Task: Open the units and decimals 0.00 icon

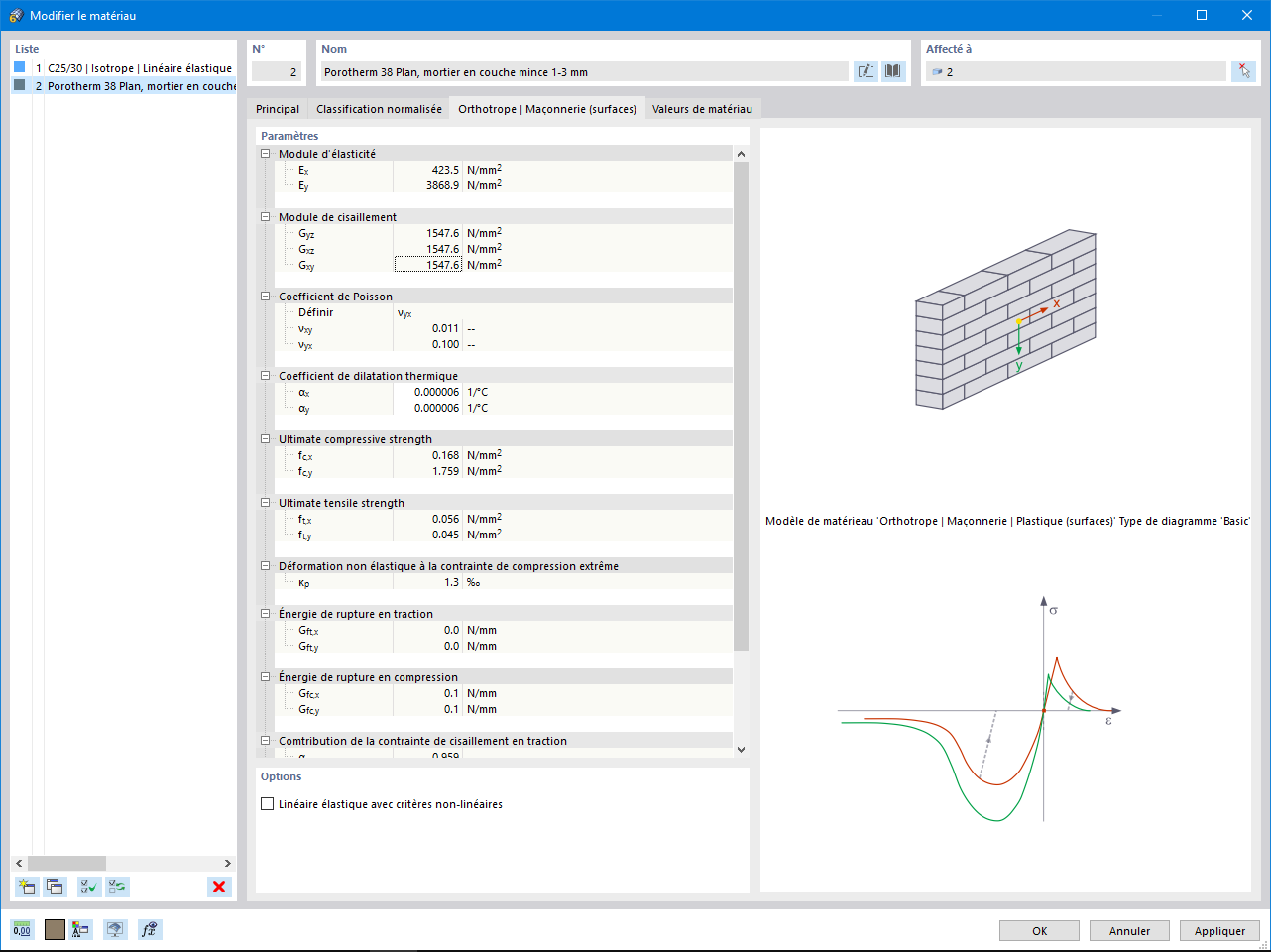Action: [x=22, y=929]
